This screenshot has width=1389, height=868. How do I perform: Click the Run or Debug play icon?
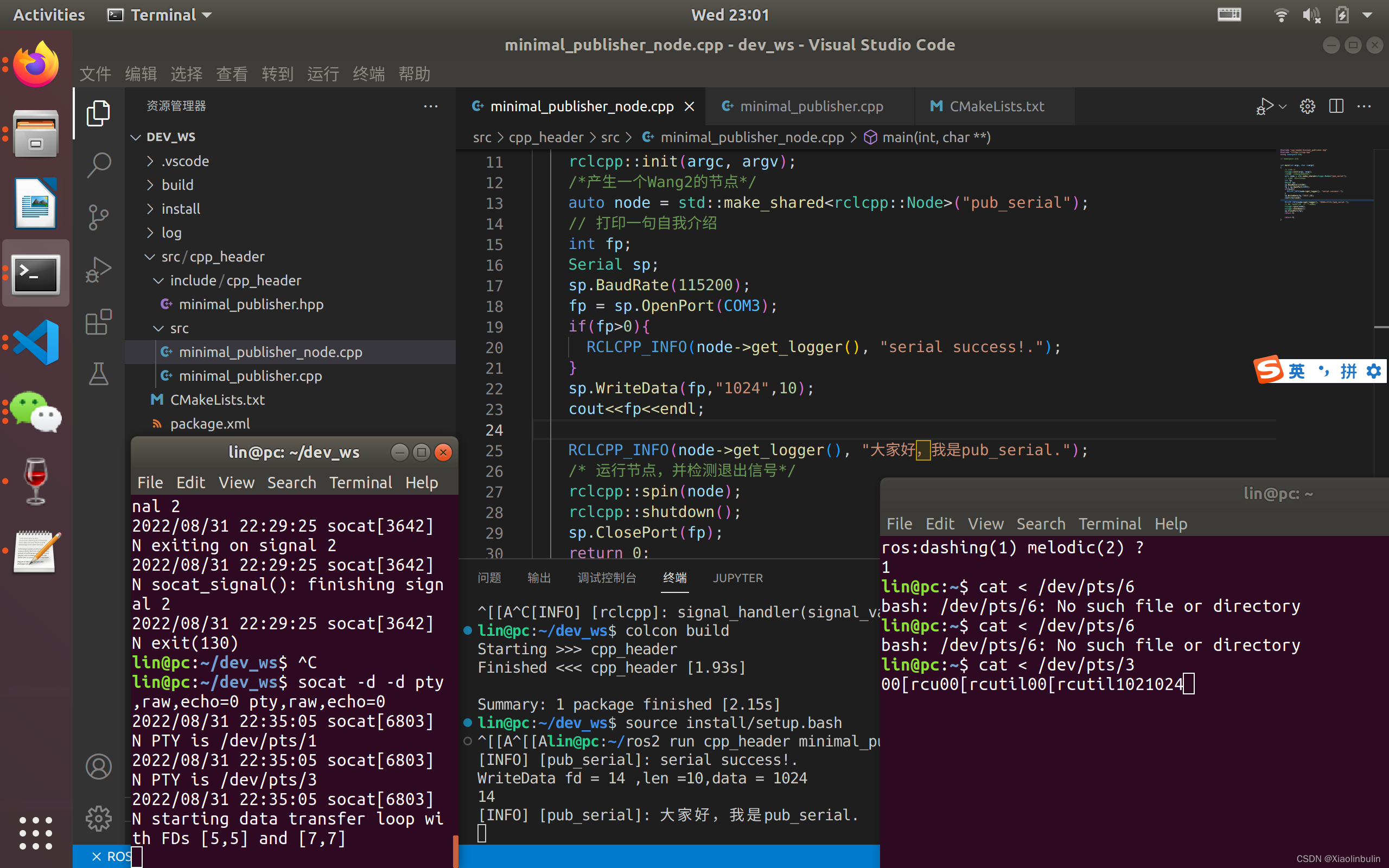tap(1264, 106)
